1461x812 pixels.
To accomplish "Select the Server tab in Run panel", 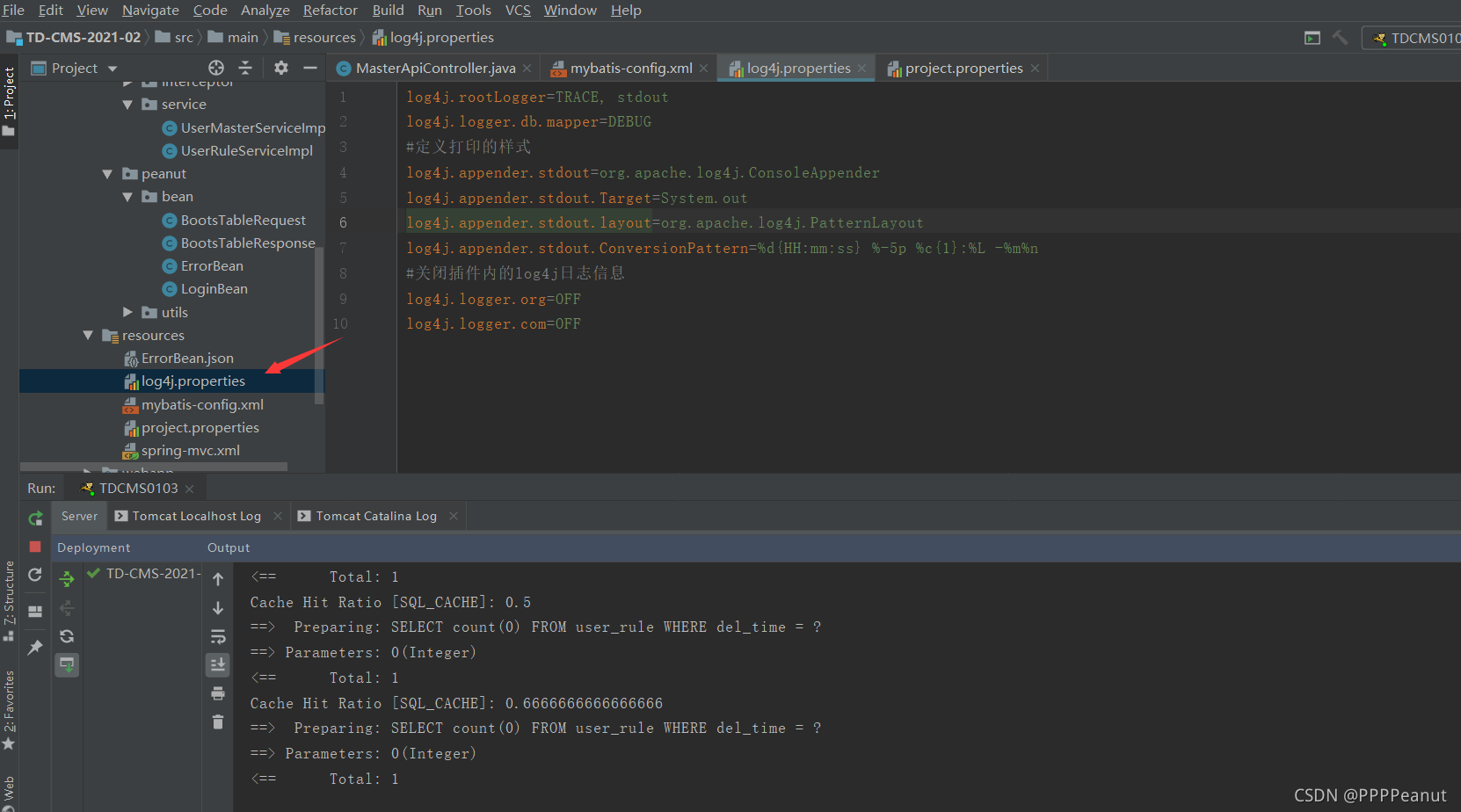I will (x=79, y=516).
